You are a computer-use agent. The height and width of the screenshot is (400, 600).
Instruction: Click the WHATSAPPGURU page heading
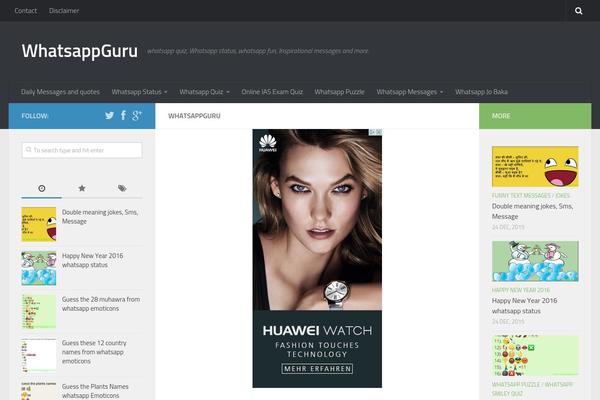[x=194, y=116]
